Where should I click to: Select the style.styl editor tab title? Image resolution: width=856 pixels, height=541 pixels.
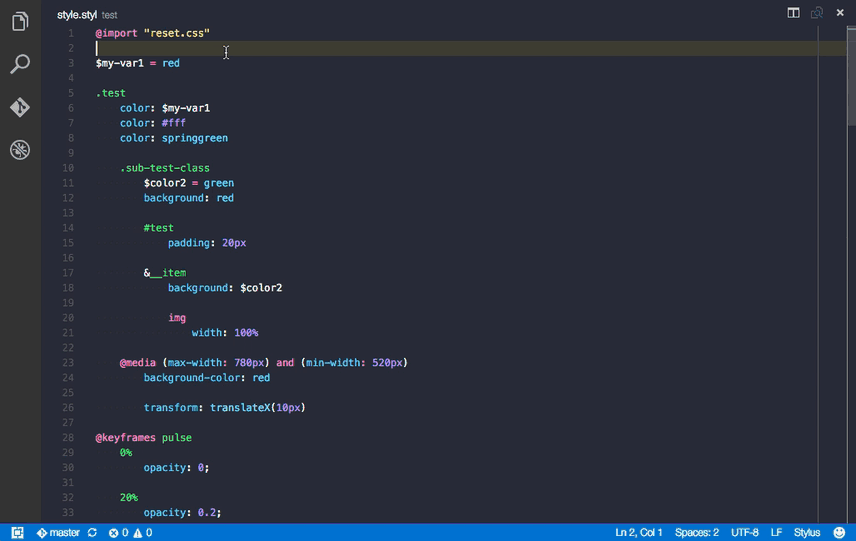(x=77, y=16)
